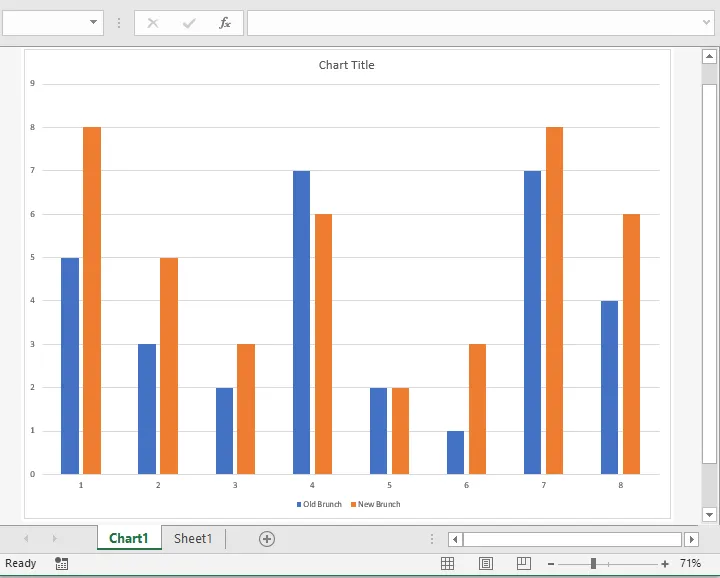Add a new sheet with plus button

coord(267,539)
